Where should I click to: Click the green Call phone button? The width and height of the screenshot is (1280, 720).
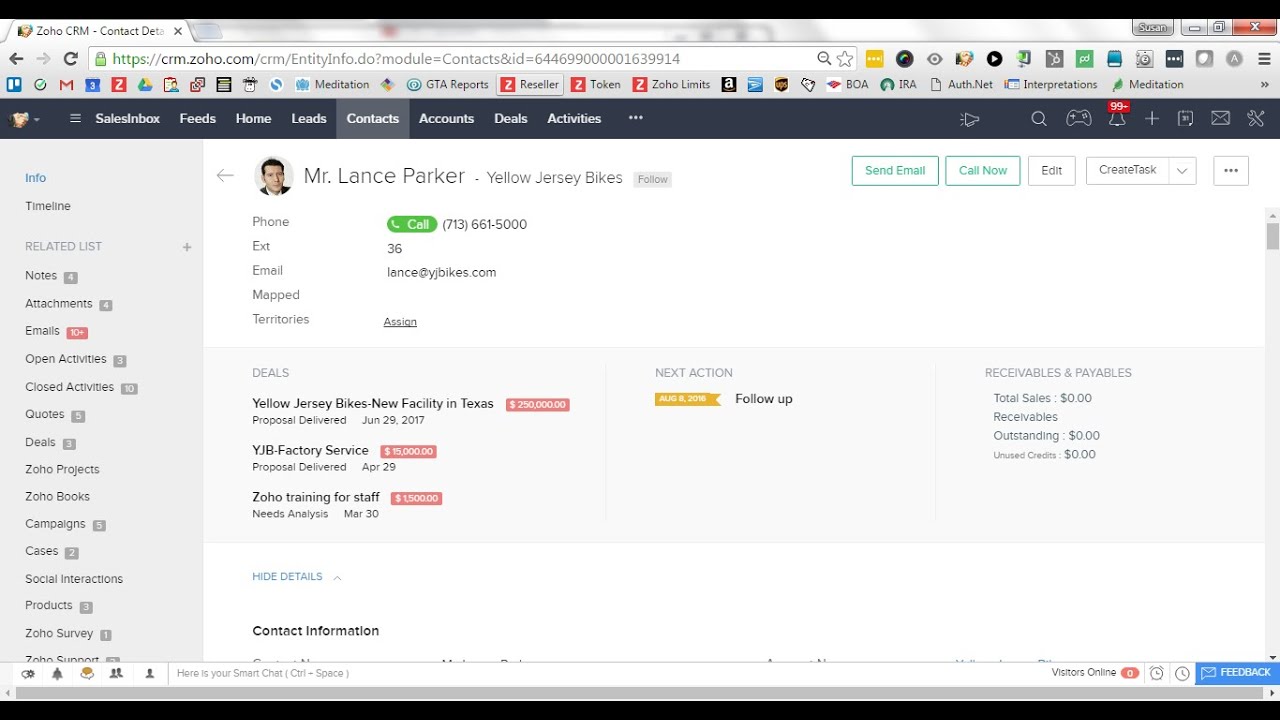[x=411, y=224]
